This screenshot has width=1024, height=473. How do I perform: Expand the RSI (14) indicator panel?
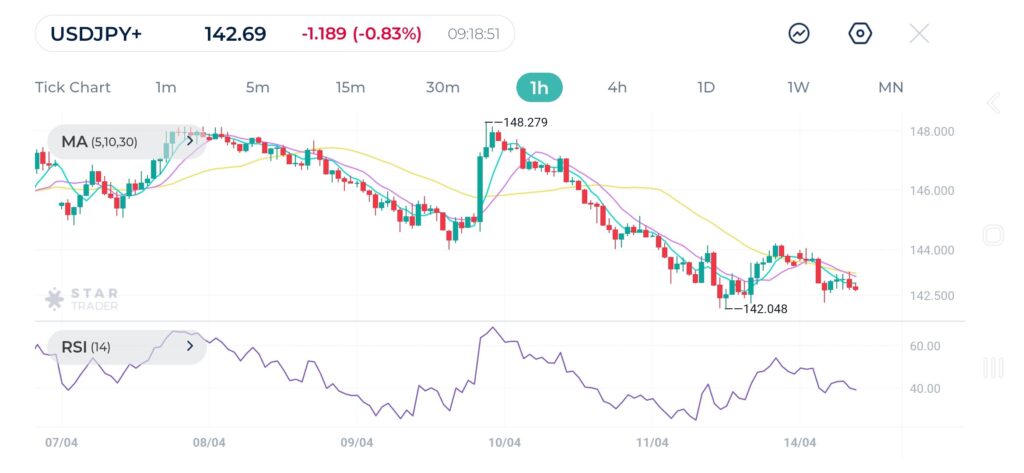point(189,347)
